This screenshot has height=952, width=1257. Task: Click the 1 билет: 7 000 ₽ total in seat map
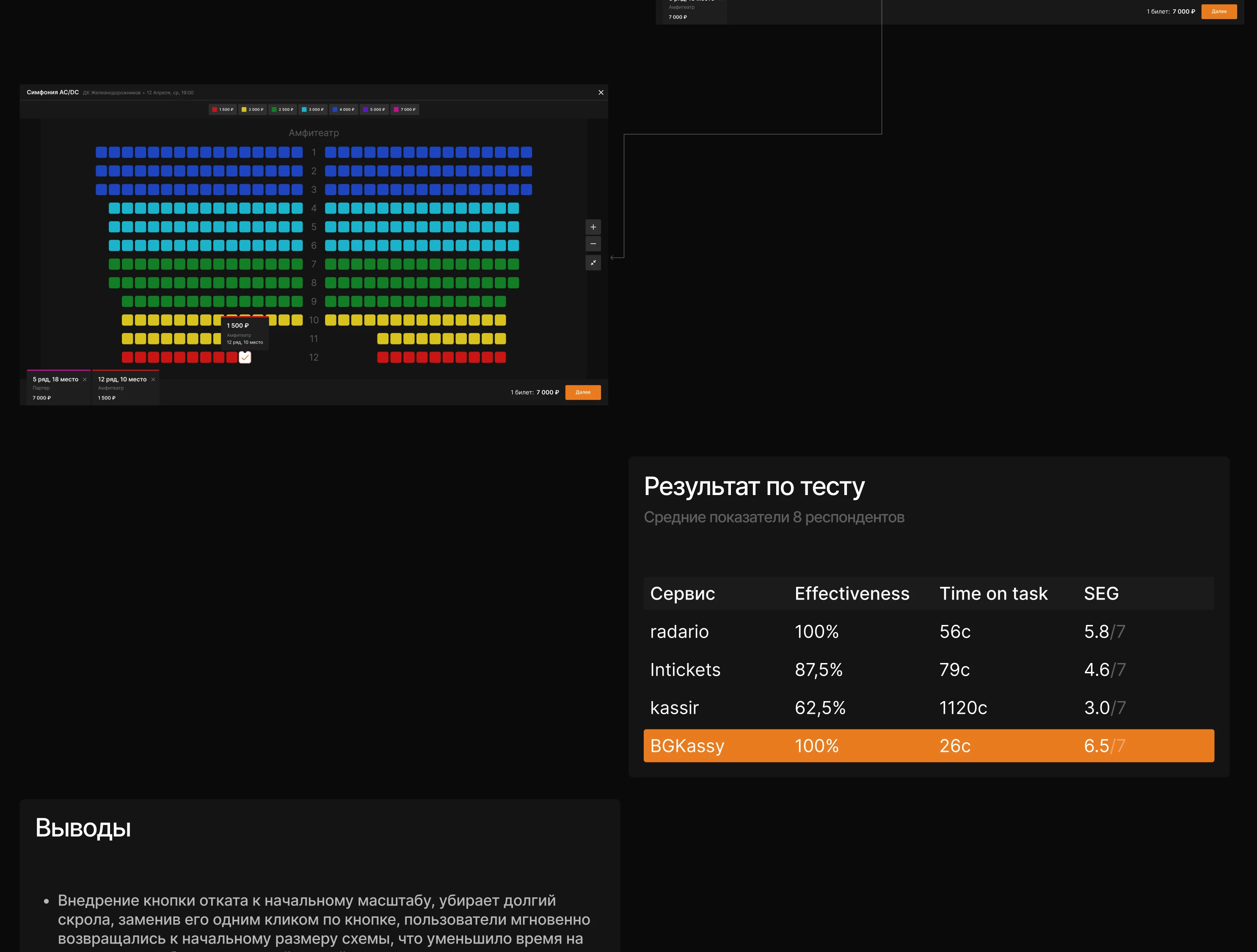click(x=535, y=393)
